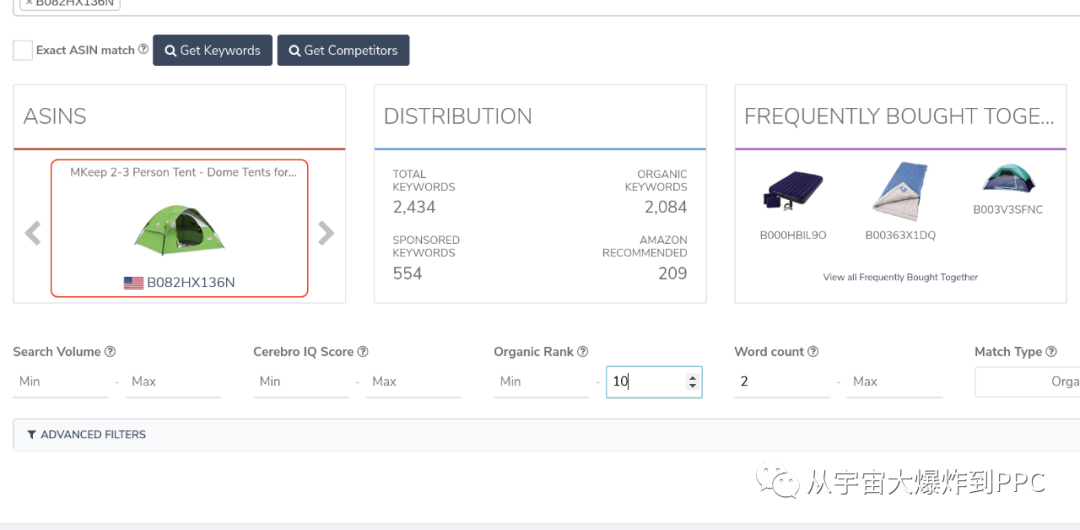This screenshot has width=1080, height=530.
Task: Remove the B082HX136N ASIN tag
Action: point(29,2)
